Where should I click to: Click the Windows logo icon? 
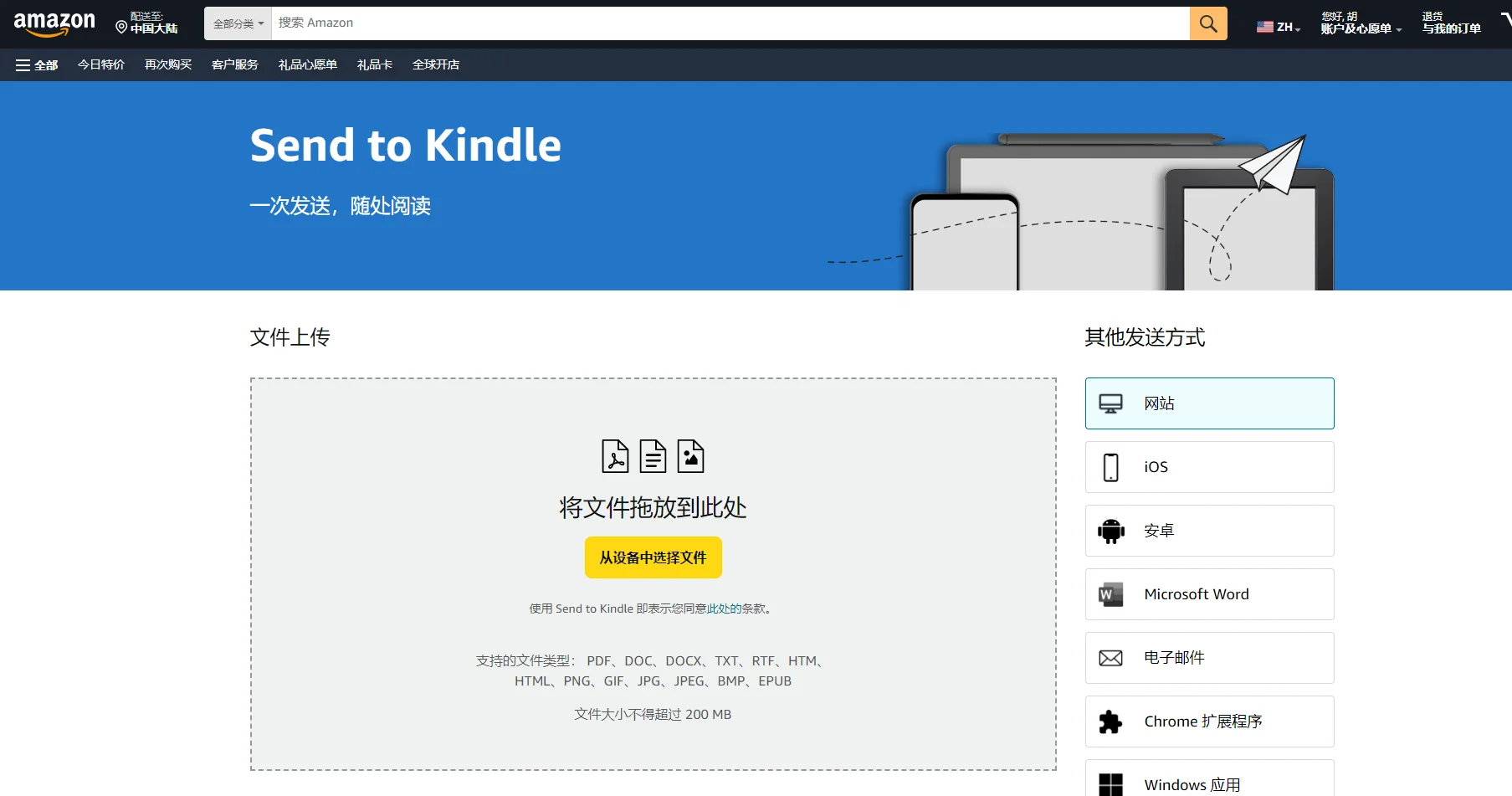tap(1110, 784)
